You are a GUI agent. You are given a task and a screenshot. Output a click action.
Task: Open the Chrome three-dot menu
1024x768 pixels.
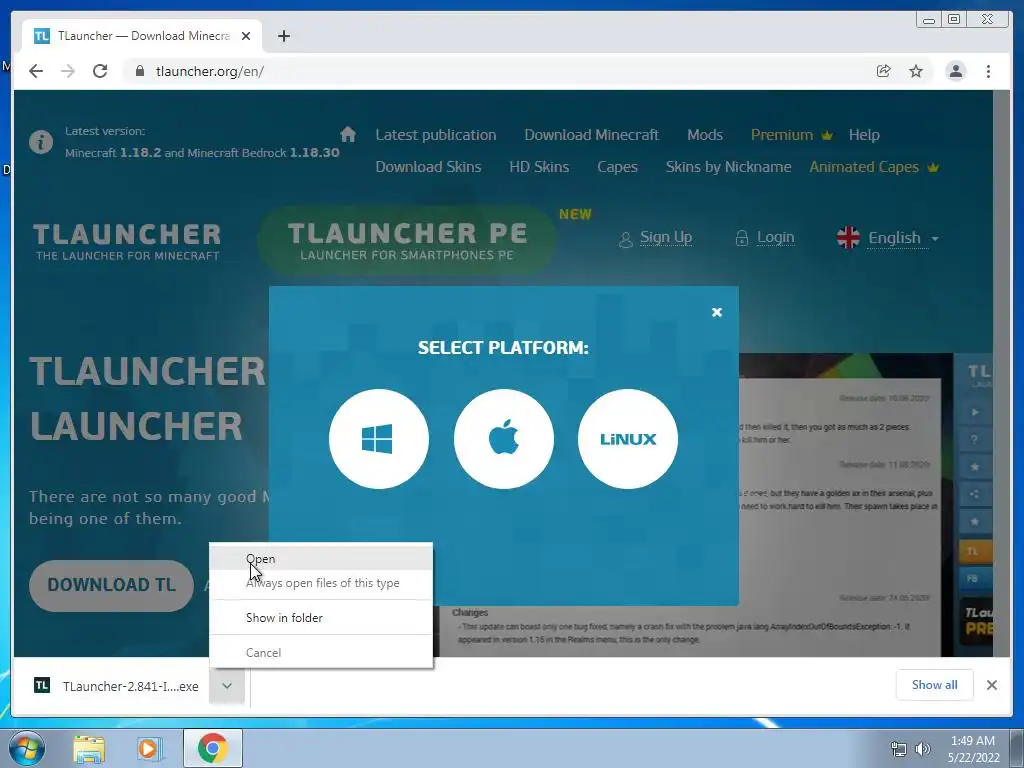(x=988, y=71)
